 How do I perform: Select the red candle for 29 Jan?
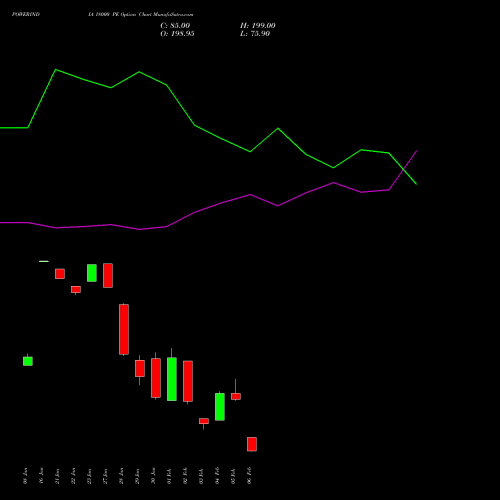140,369
